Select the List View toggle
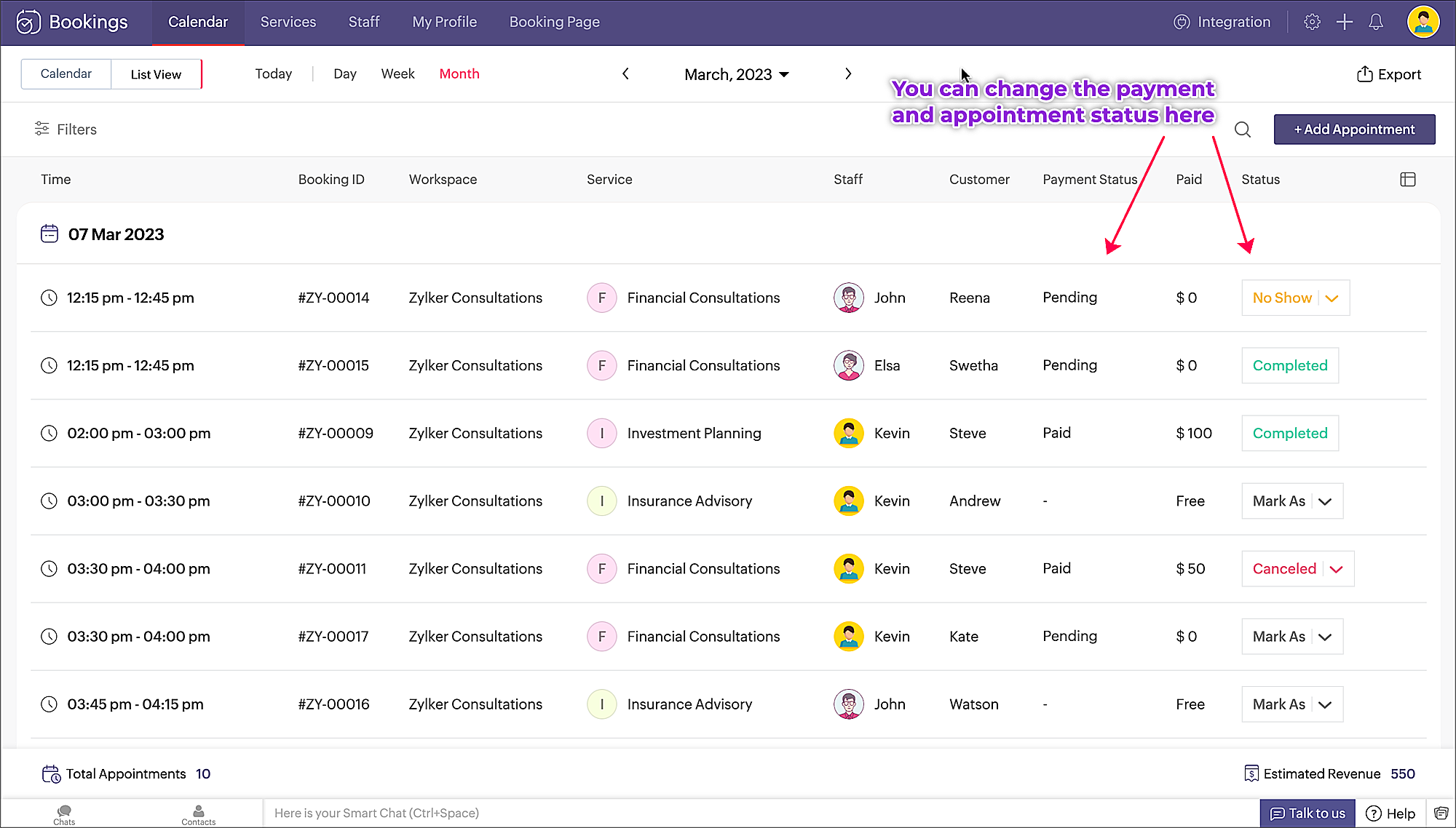Image resolution: width=1456 pixels, height=828 pixels. [156, 74]
